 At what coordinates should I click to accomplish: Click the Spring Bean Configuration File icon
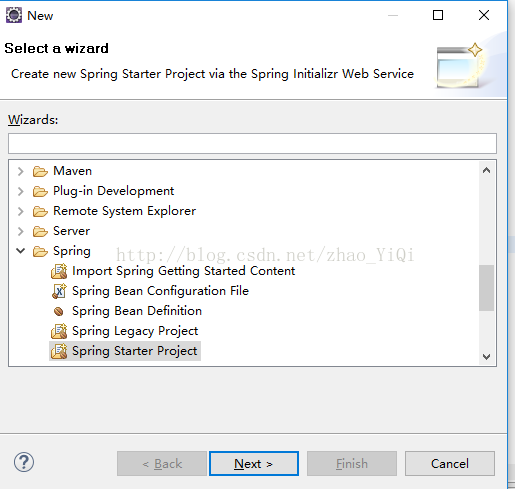[59, 291]
